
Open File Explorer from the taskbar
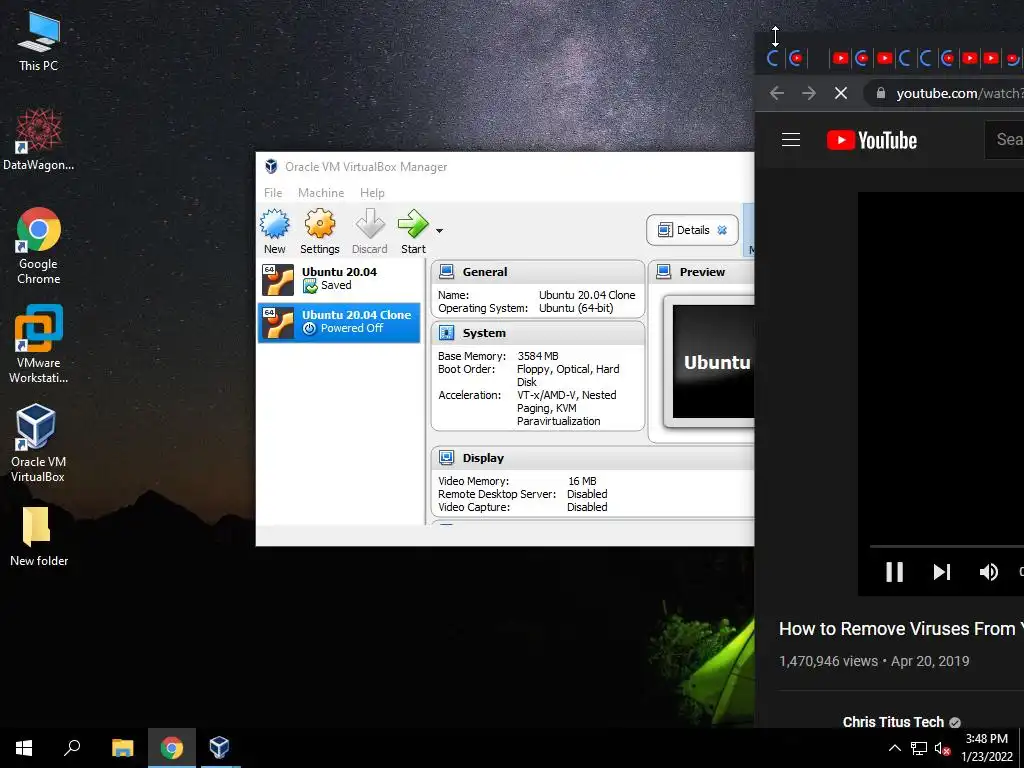123,748
